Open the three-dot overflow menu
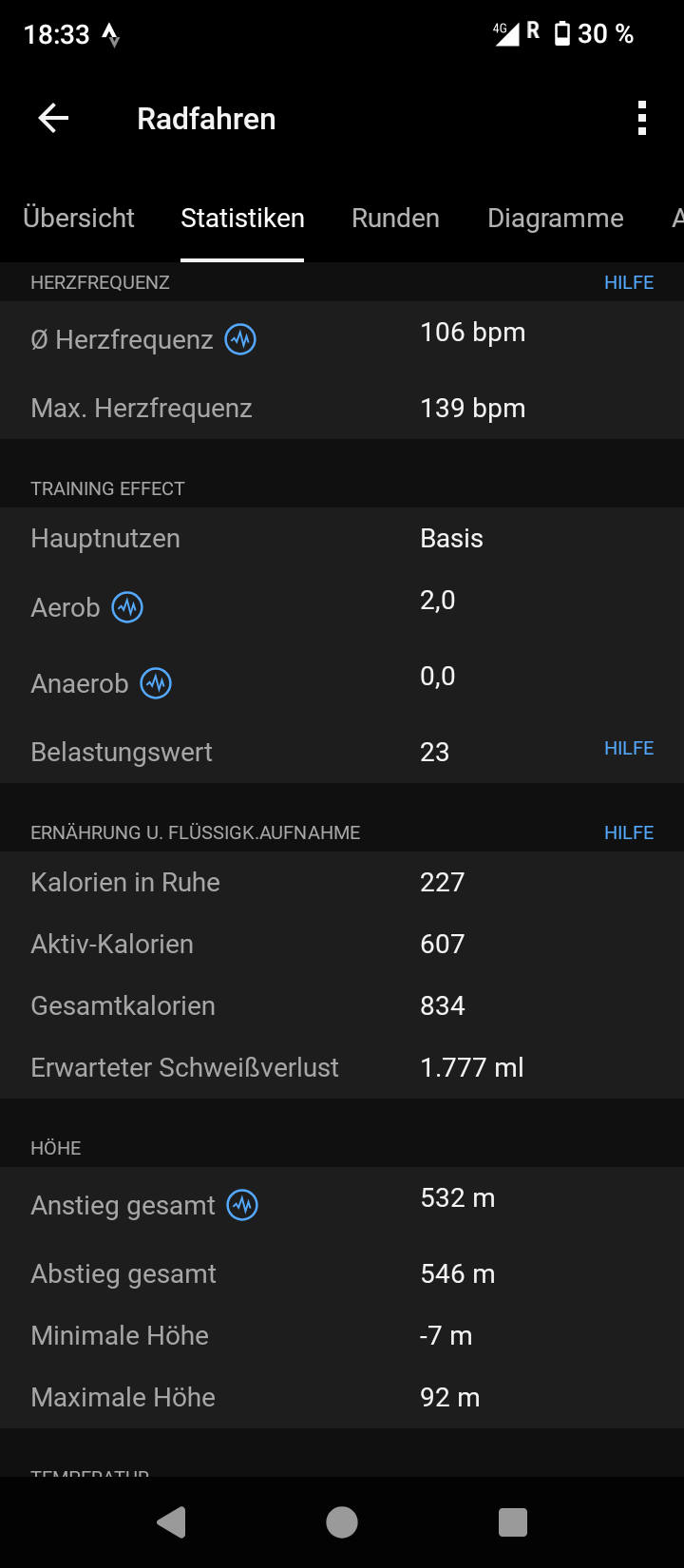Screen dimensions: 684x1568 coord(642,119)
